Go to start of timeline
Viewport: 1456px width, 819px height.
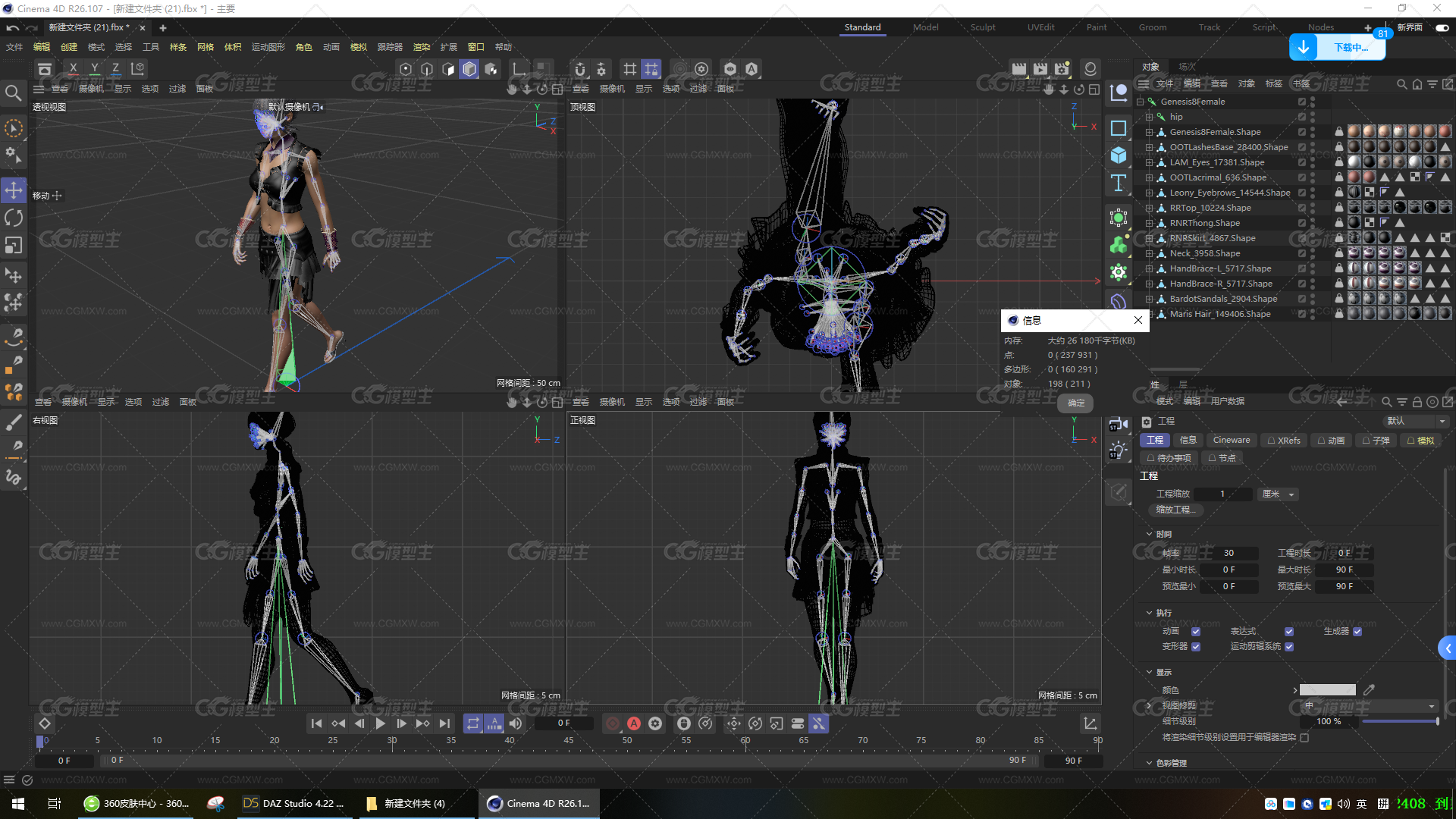tap(316, 723)
